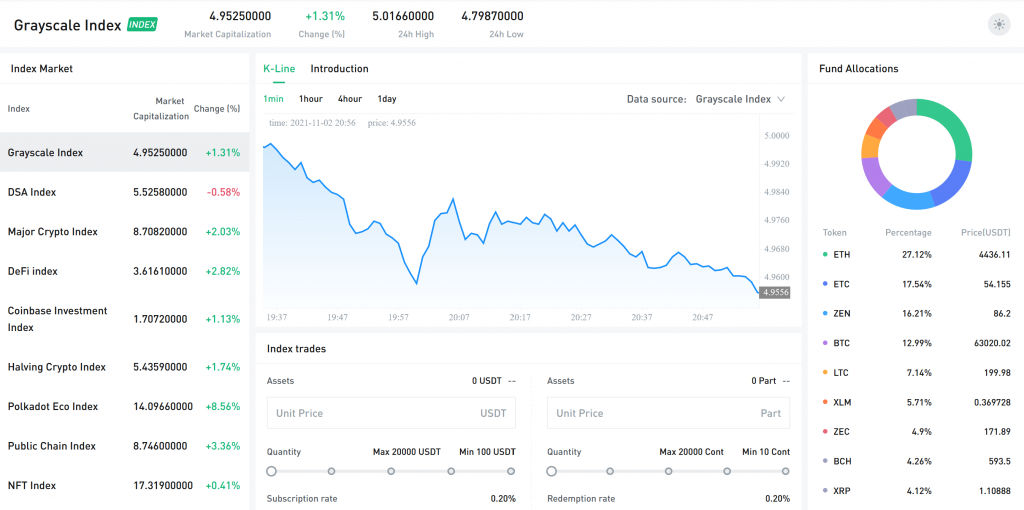
Task: Set redemption quantity slider to the last stop
Action: [x=786, y=471]
